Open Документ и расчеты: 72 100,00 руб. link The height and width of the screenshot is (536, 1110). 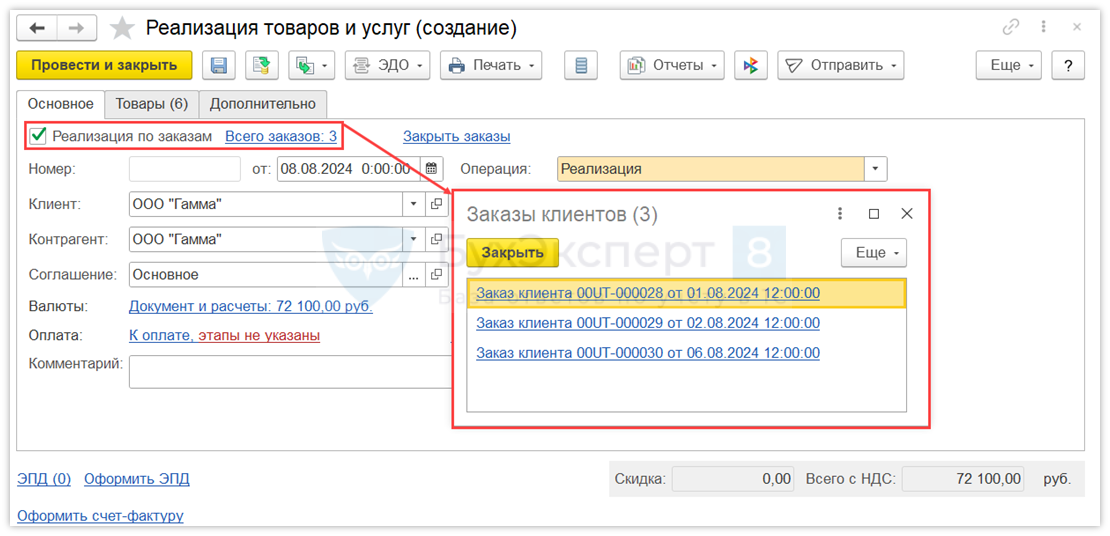pos(251,307)
